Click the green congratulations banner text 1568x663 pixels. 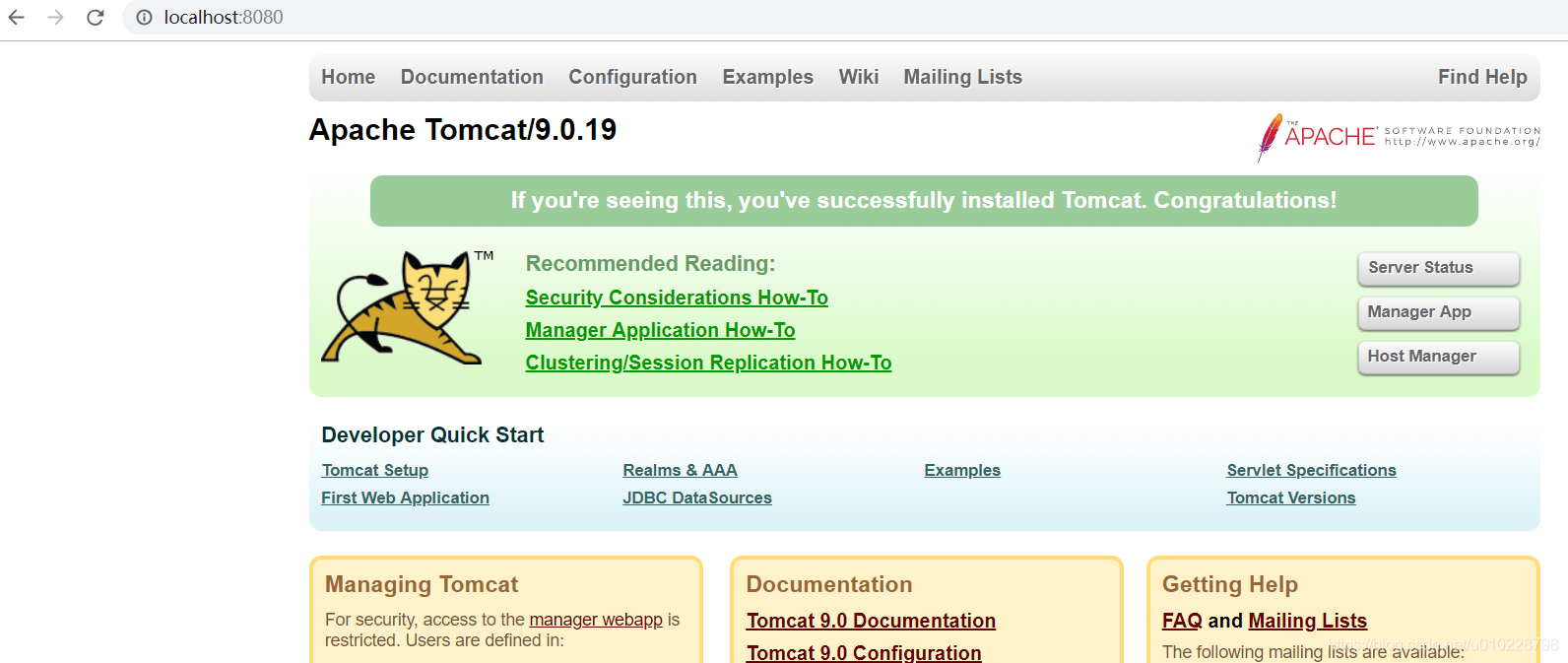coord(924,200)
